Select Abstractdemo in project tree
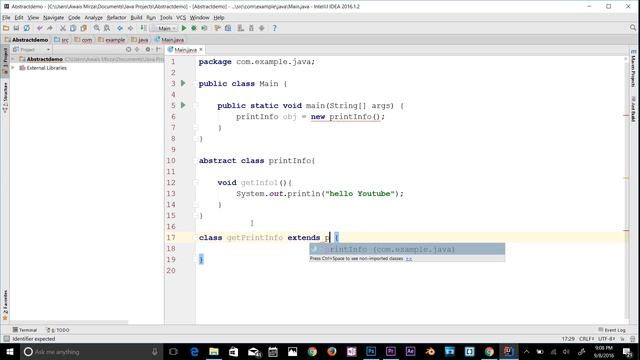Image resolution: width=640 pixels, height=360 pixels. 44,59
